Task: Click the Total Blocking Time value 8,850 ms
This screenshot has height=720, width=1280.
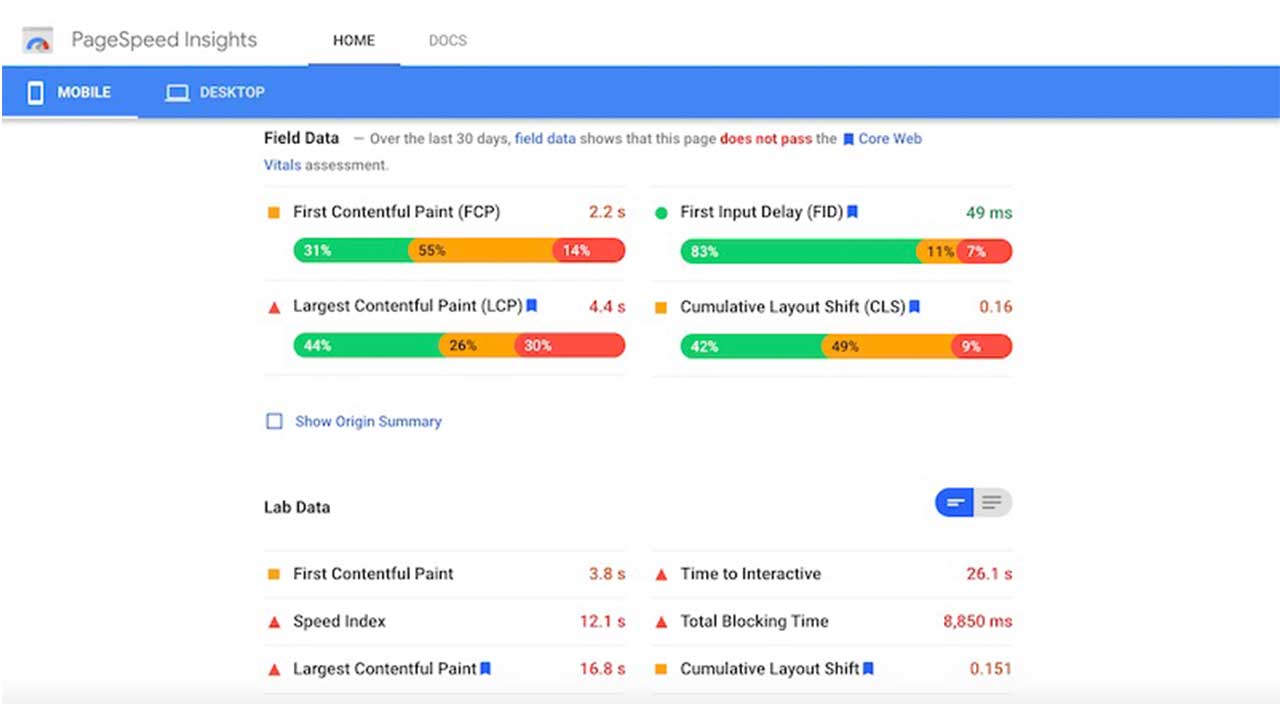Action: pos(978,621)
